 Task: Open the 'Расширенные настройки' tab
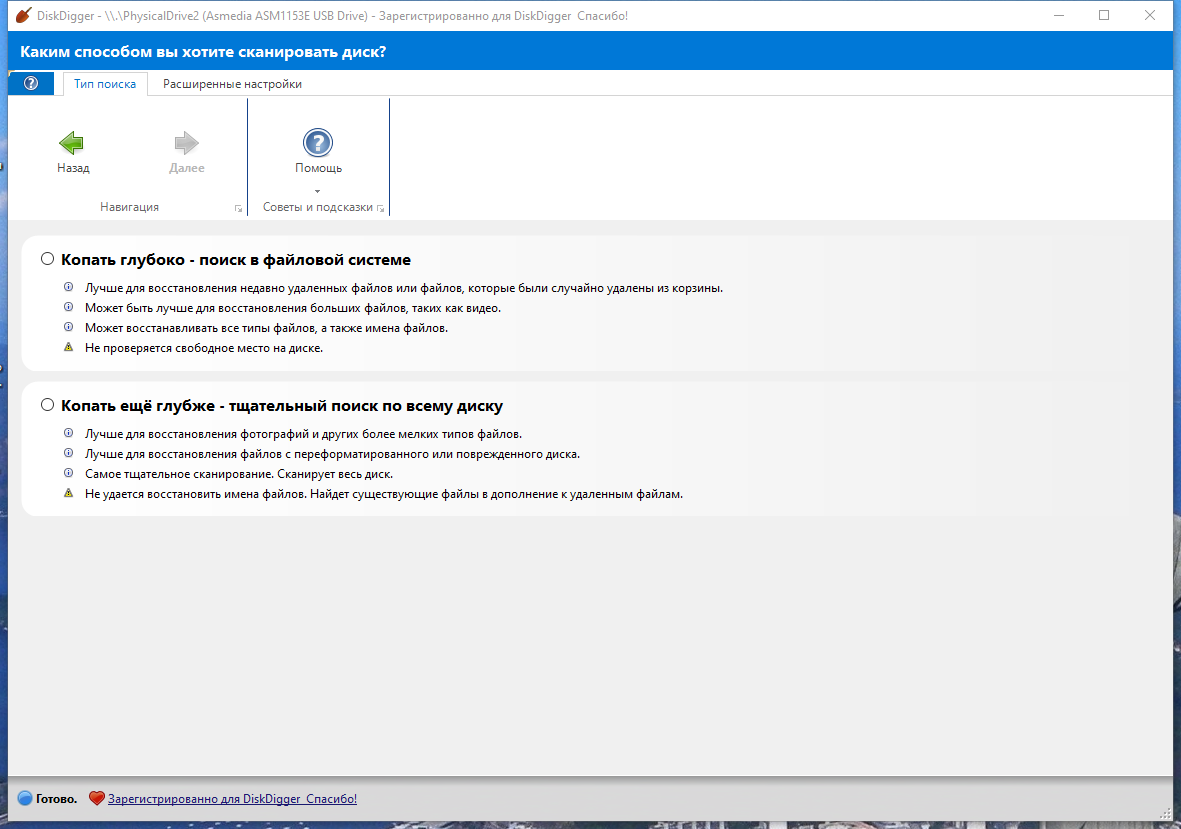[232, 84]
